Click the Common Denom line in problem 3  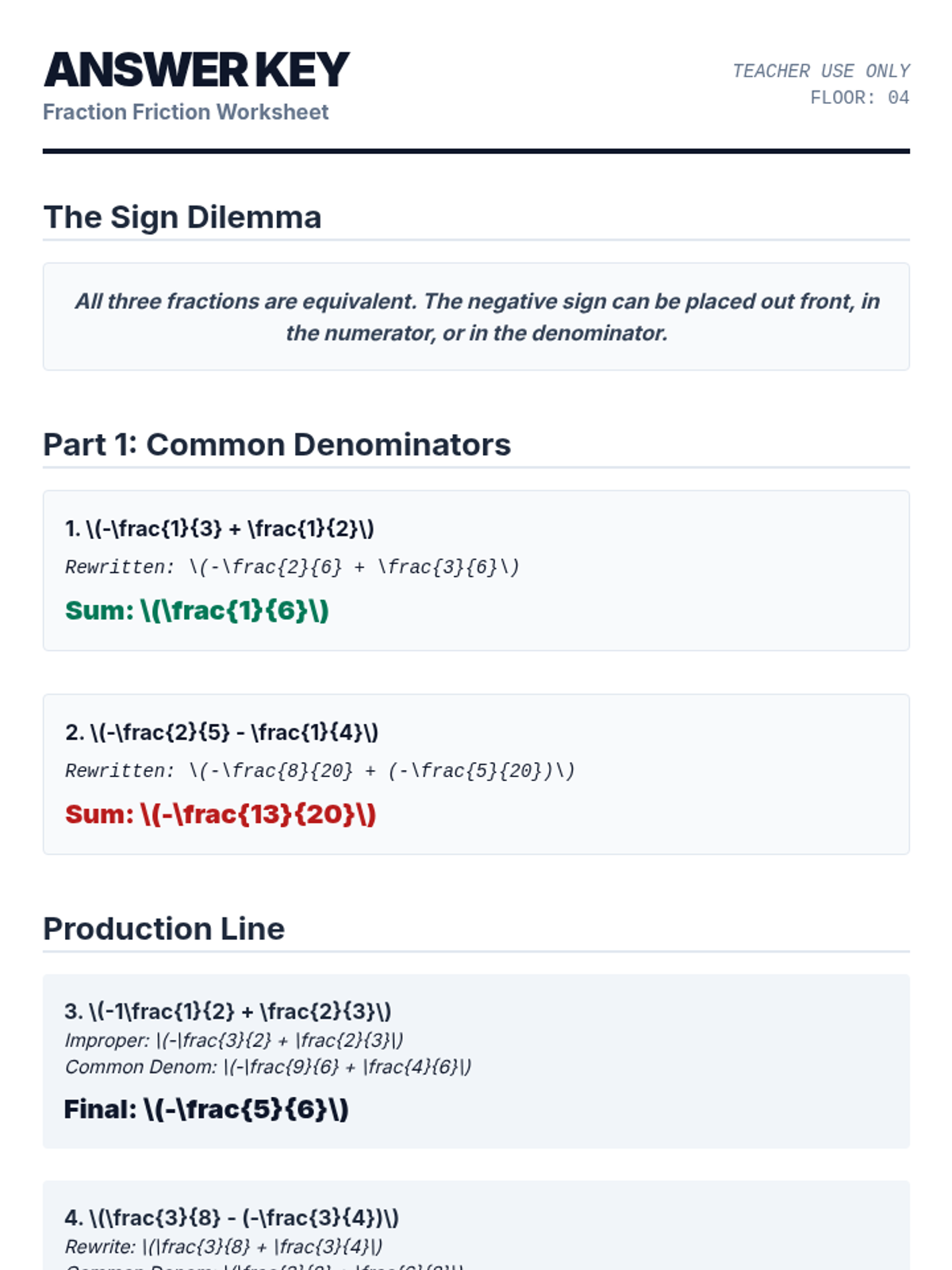[268, 1067]
